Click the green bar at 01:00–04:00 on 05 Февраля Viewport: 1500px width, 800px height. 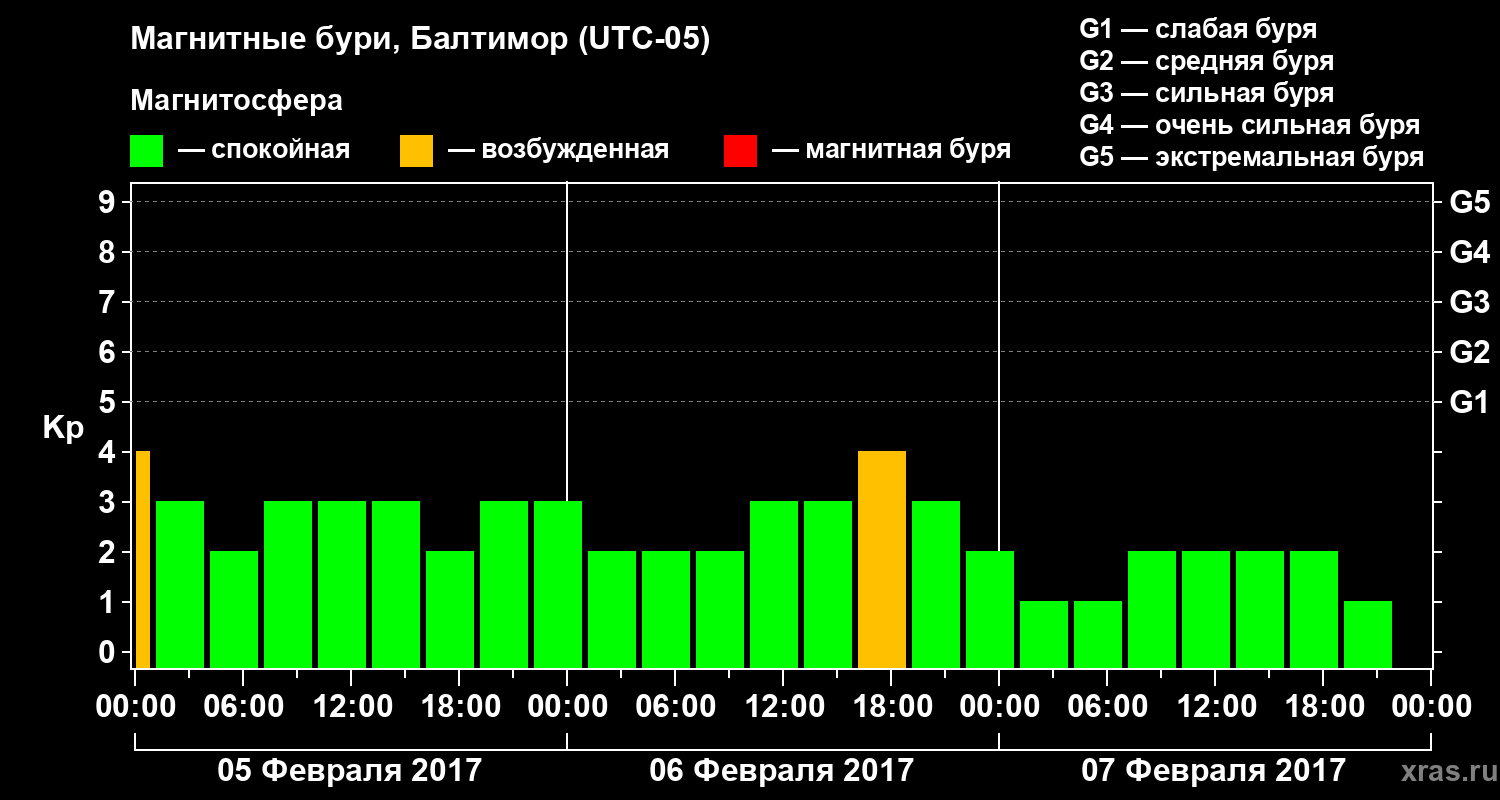tap(180, 584)
